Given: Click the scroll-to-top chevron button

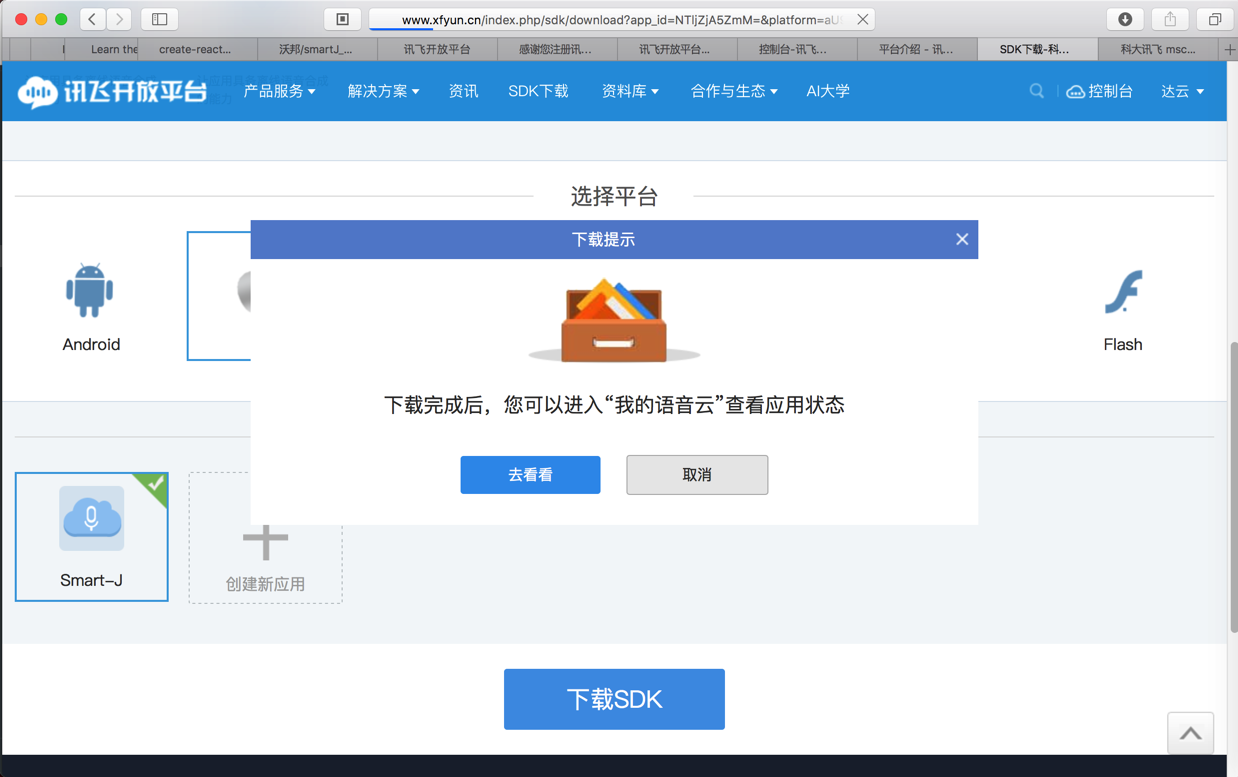Looking at the screenshot, I should [x=1190, y=733].
